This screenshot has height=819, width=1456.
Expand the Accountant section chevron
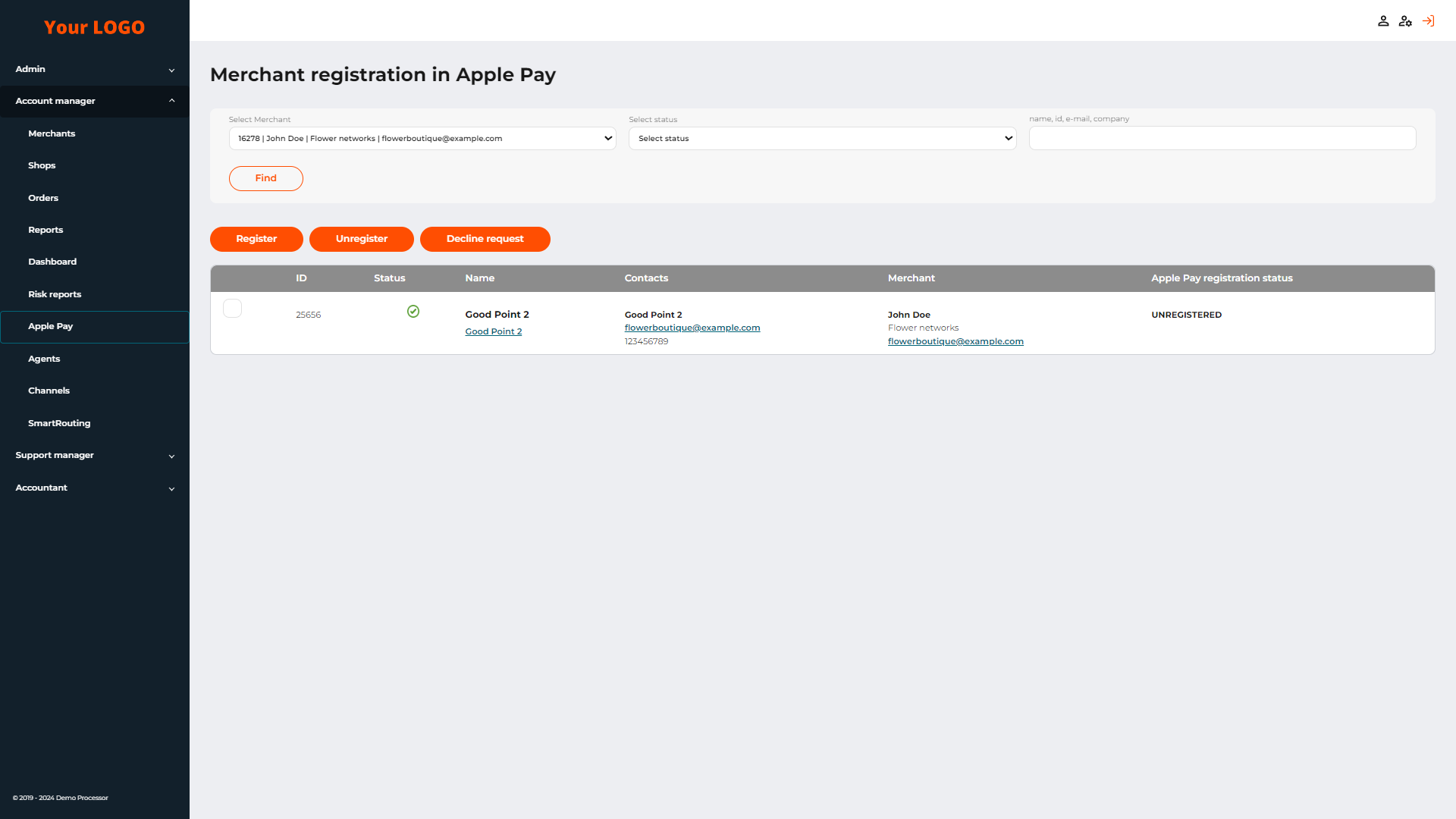point(171,488)
